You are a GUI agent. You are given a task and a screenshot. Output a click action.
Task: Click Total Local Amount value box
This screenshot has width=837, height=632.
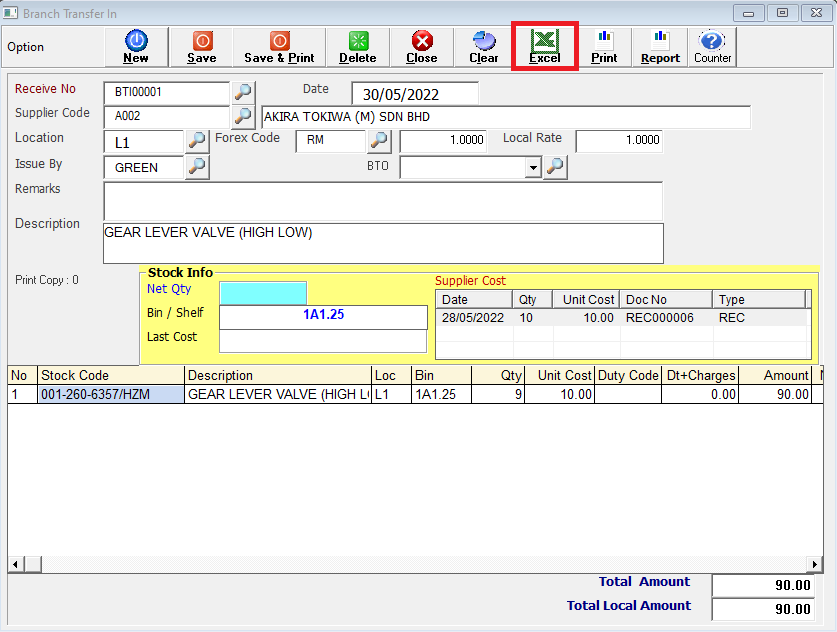763,609
